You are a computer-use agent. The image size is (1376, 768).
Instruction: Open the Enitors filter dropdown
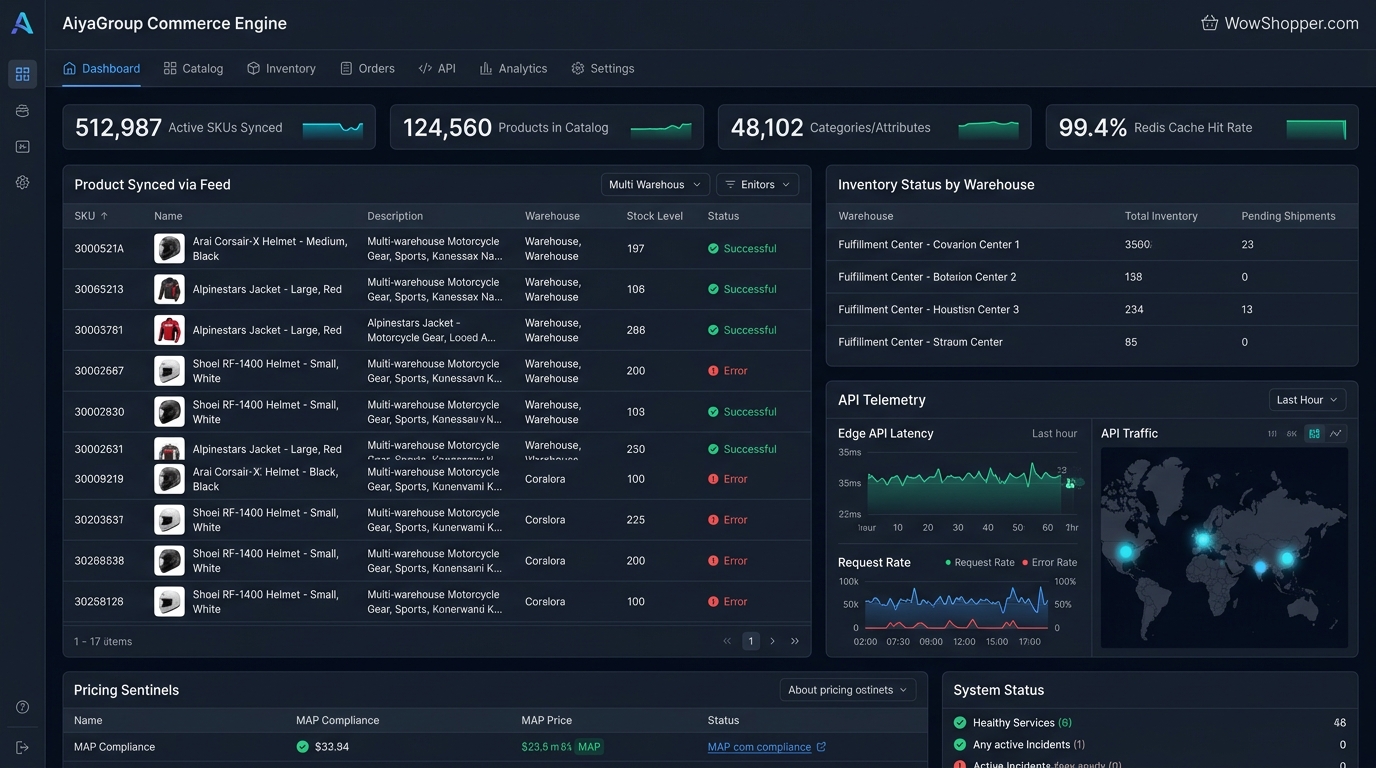(757, 184)
